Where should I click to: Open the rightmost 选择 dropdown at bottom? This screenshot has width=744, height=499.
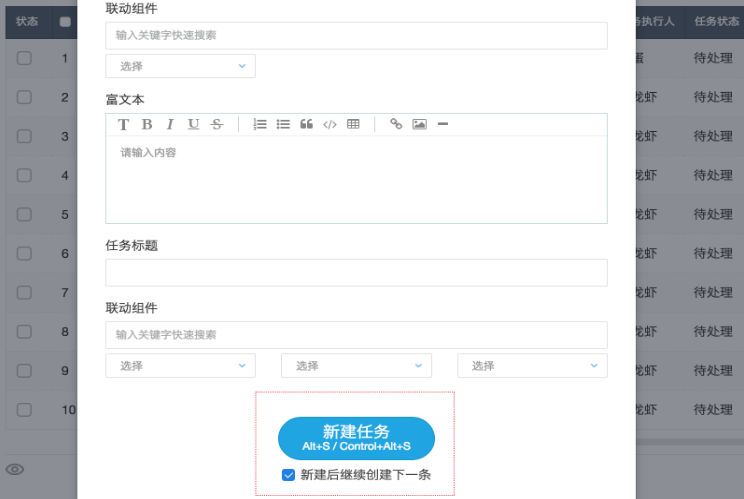coord(532,366)
